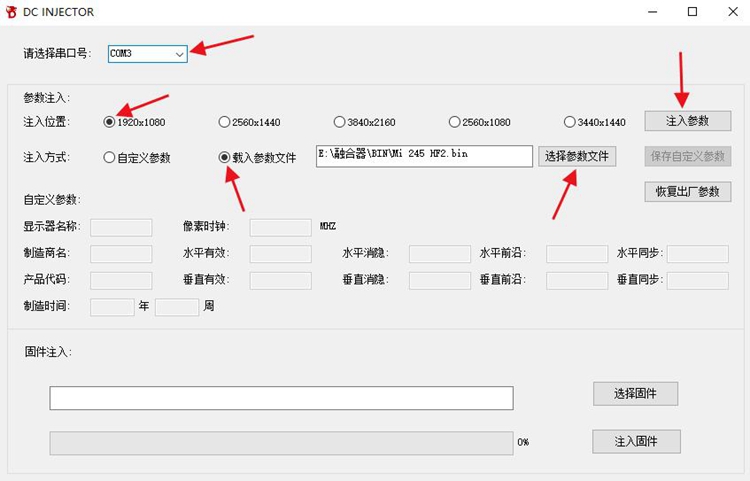Choose the 3840x2160 resolution option

(x=340, y=122)
